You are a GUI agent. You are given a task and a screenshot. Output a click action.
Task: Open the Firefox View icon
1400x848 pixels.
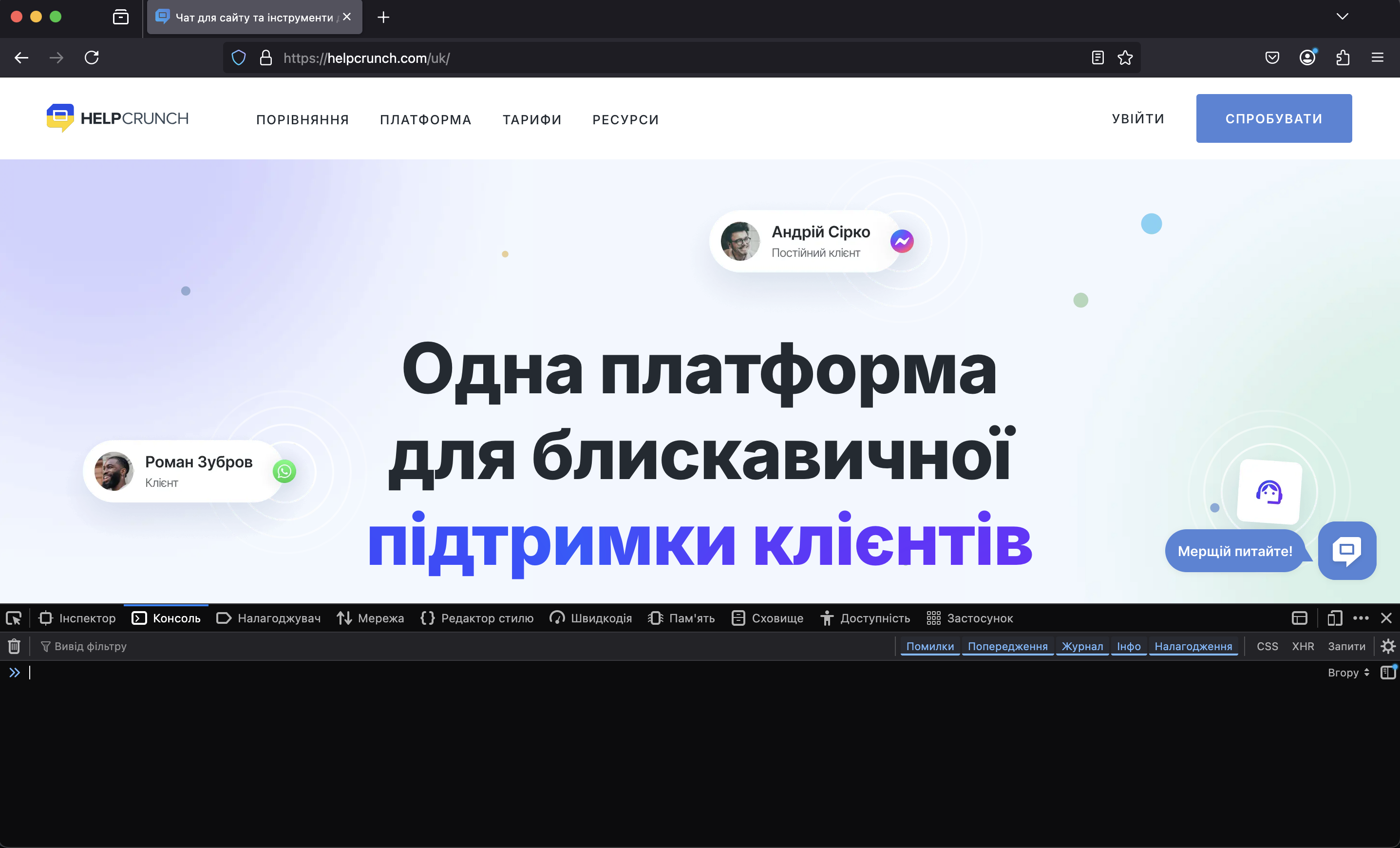coord(120,17)
